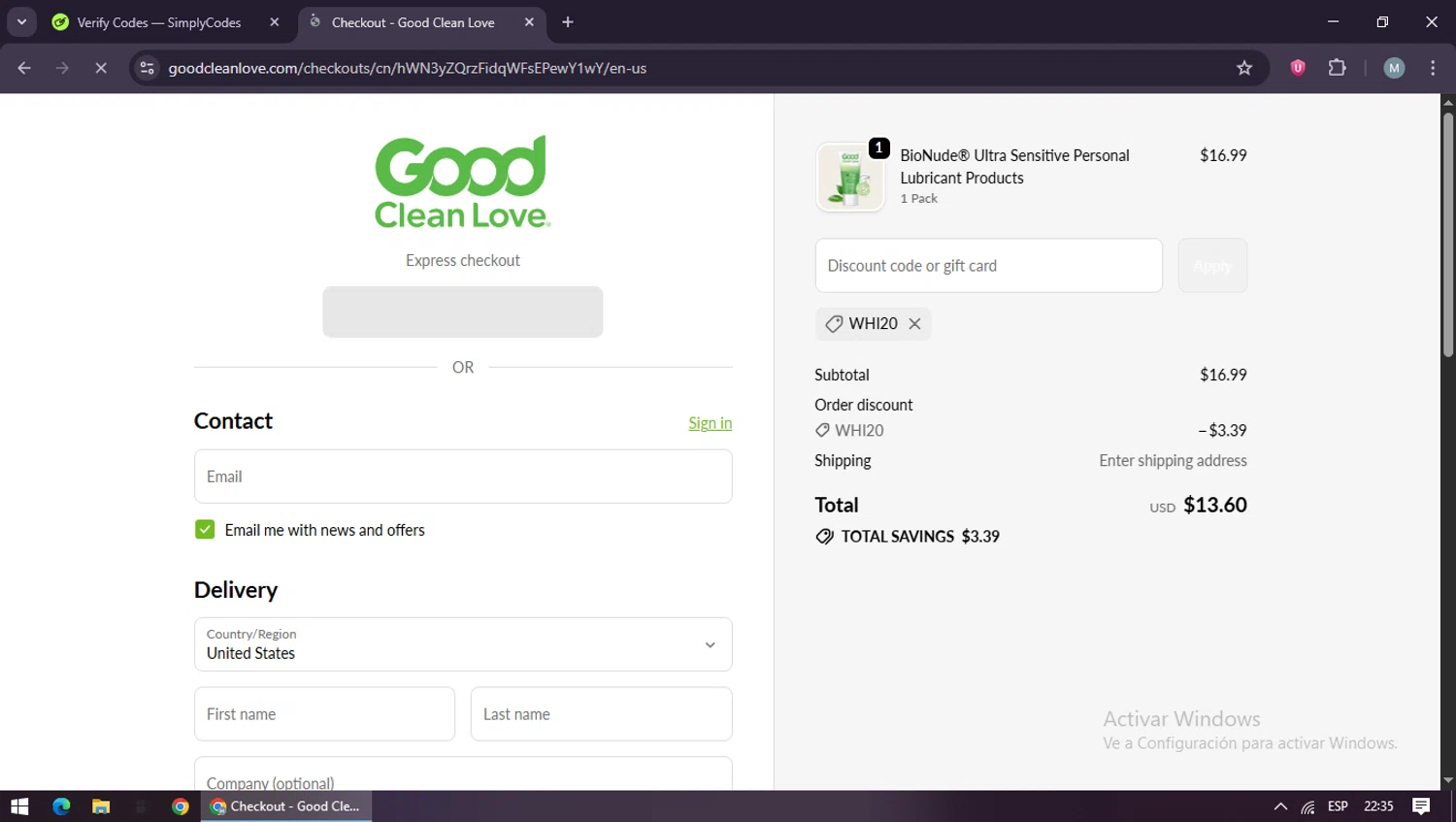
Task: Open Windows notification center
Action: tap(1421, 806)
